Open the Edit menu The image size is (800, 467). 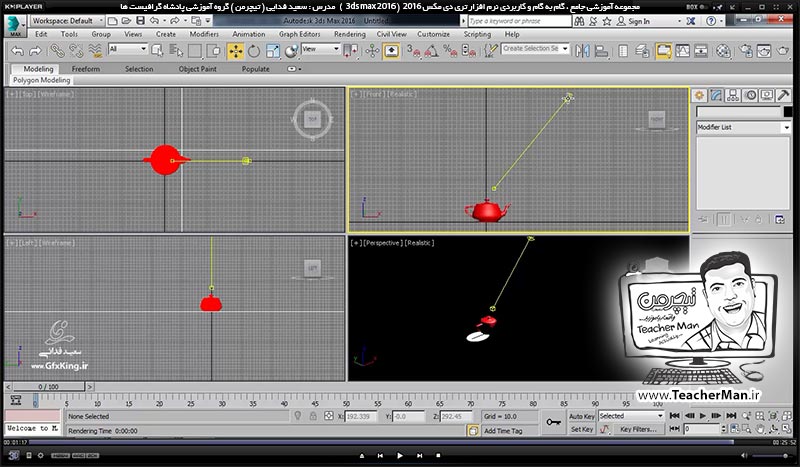[x=41, y=34]
